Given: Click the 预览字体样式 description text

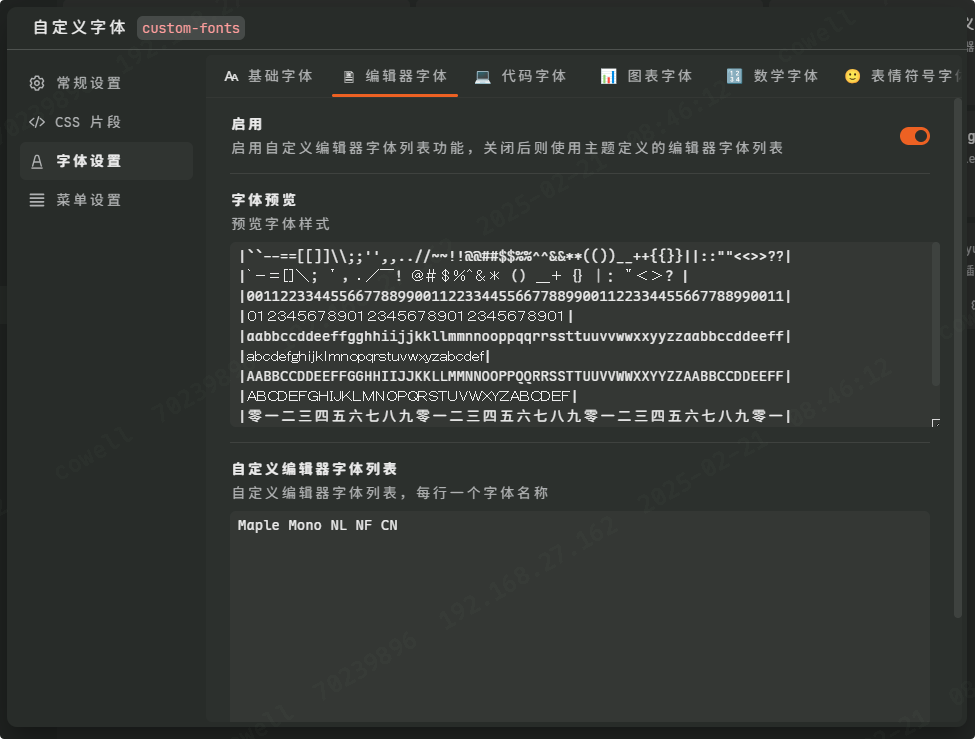Looking at the screenshot, I should pos(280,224).
